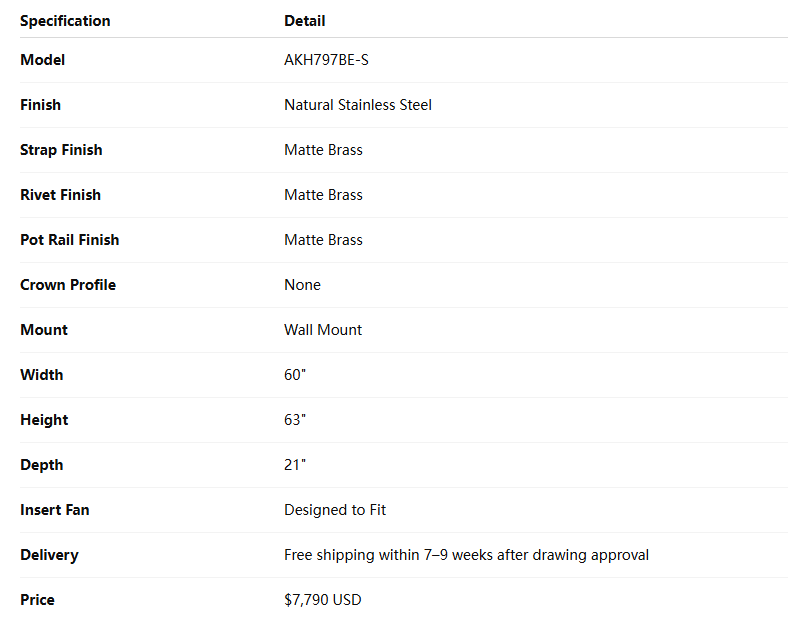The image size is (791, 625).
Task: Click the Price row label
Action: 37,600
